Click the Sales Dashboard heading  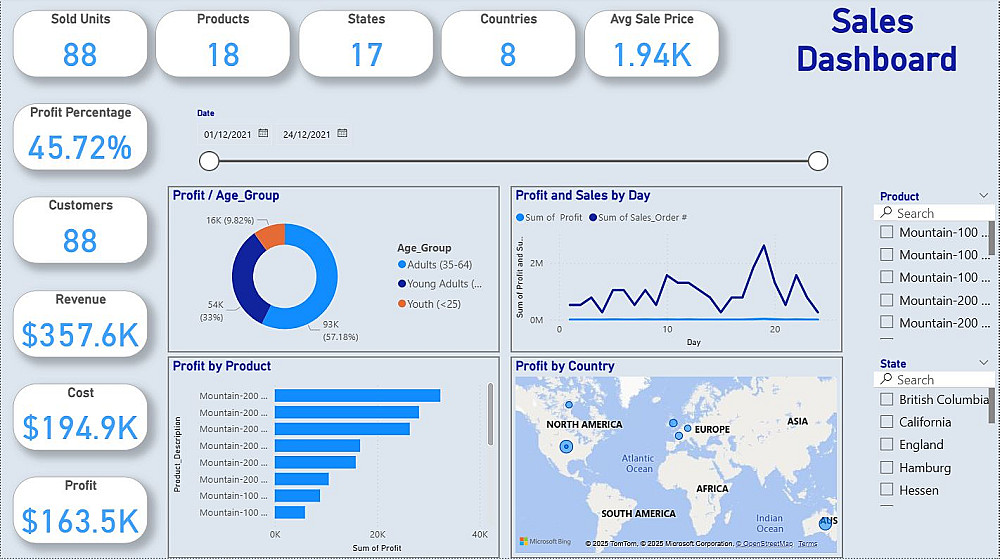point(876,40)
